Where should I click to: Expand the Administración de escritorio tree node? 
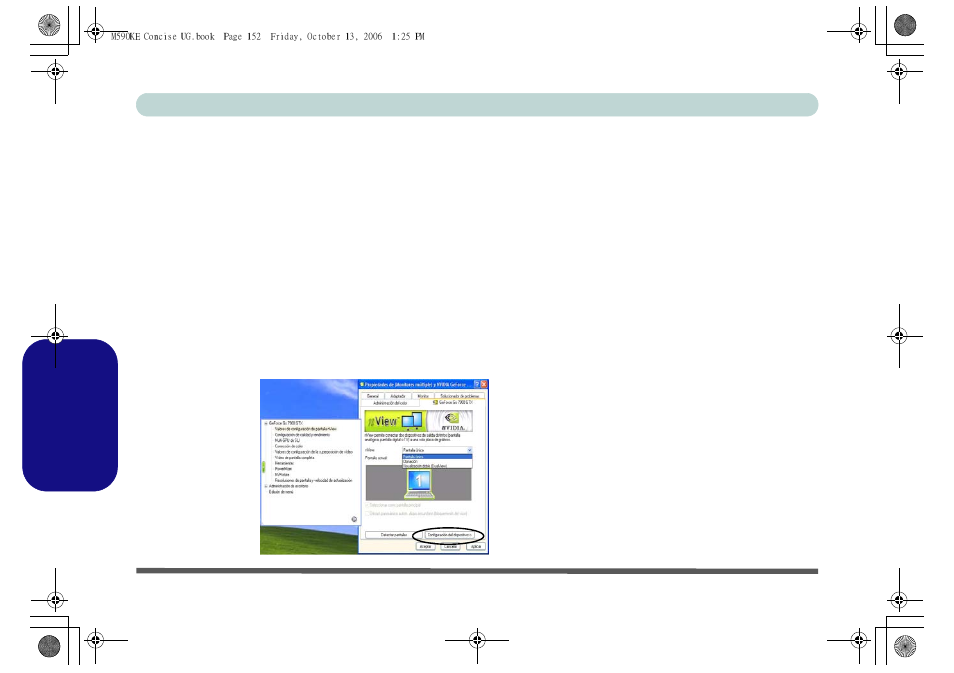pos(265,486)
